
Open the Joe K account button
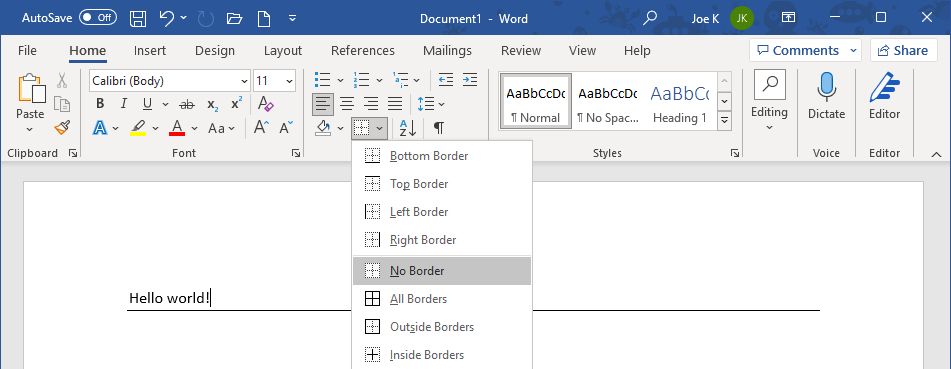722,18
